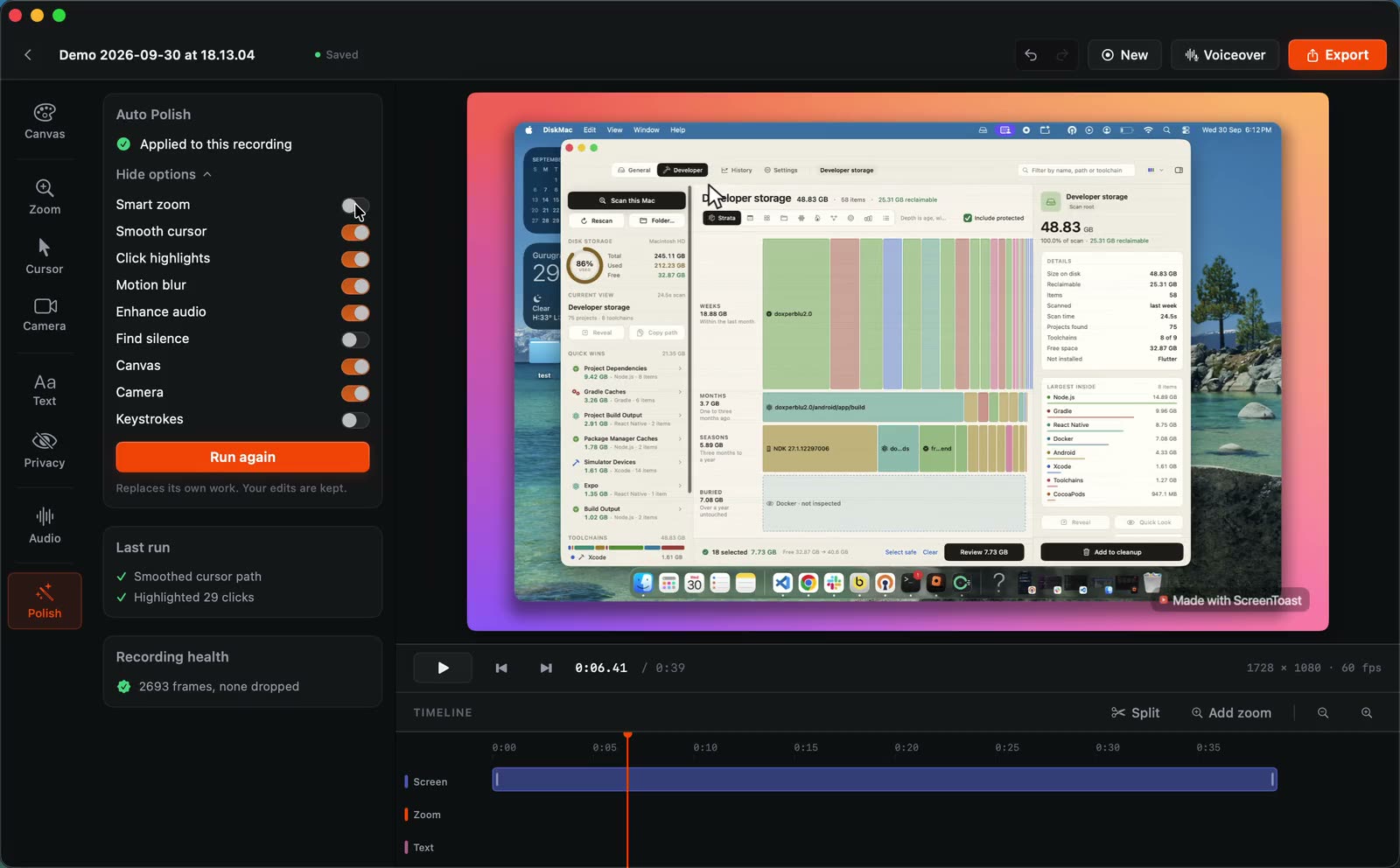Viewport: 1400px width, 868px height.
Task: Click Run again button
Action: click(242, 457)
